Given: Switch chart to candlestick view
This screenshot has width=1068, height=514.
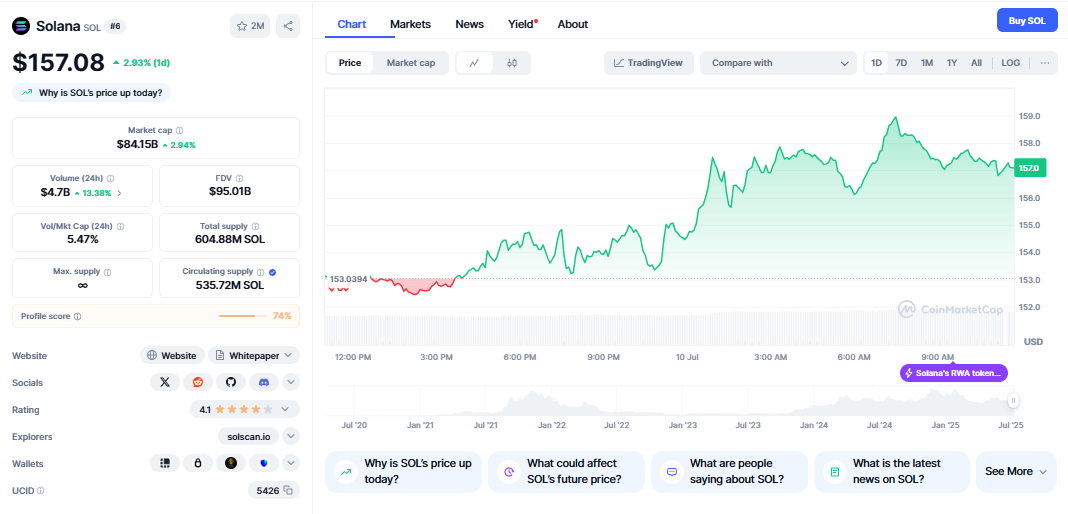Looking at the screenshot, I should pyautogui.click(x=512, y=63).
